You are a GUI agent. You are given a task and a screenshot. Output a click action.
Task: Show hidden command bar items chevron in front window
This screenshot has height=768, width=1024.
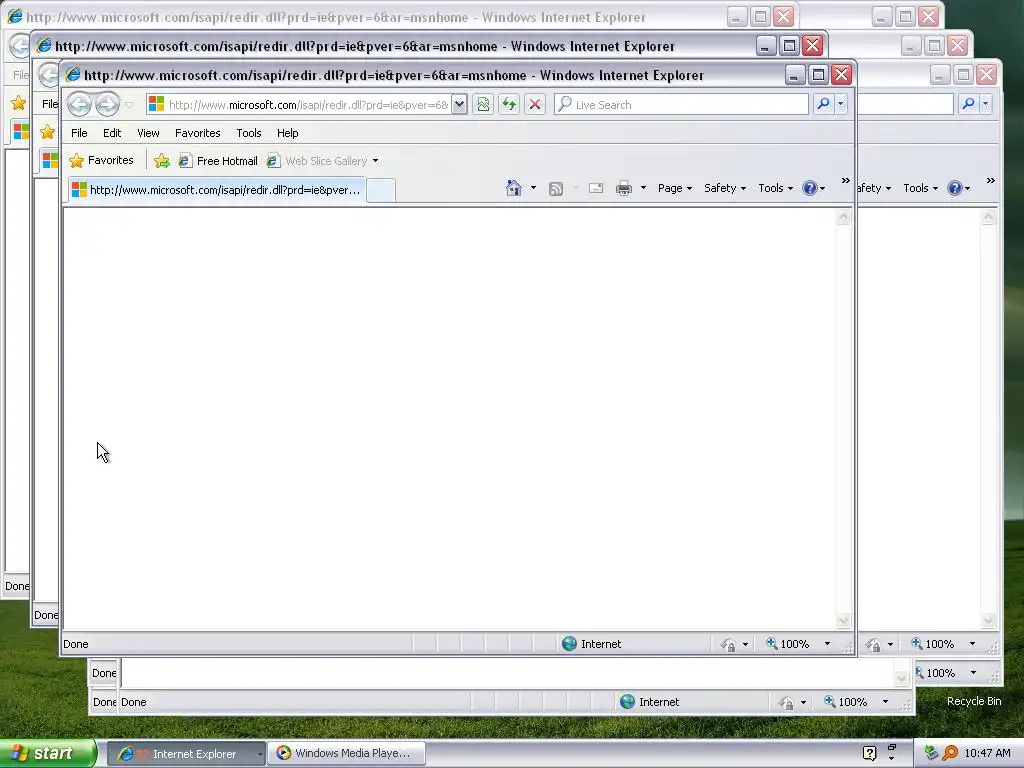(x=846, y=181)
